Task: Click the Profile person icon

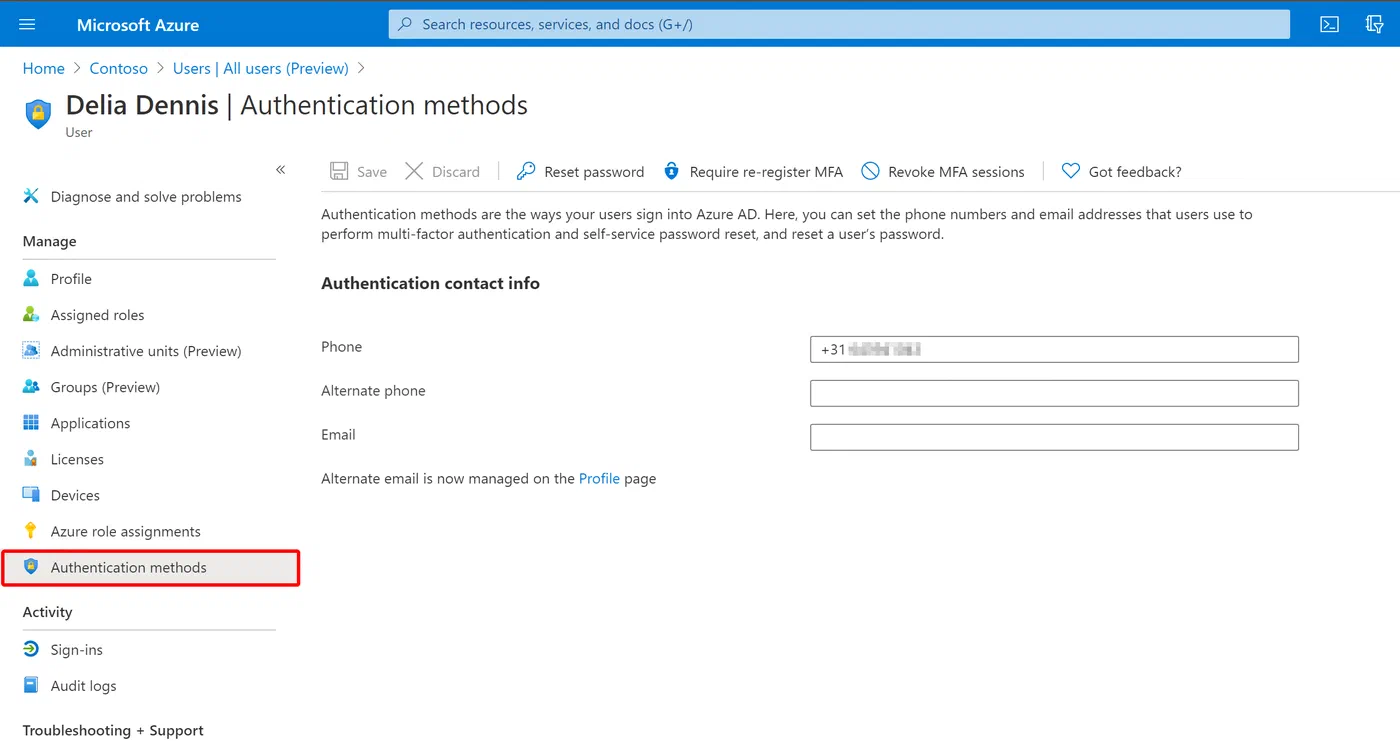Action: coord(31,279)
